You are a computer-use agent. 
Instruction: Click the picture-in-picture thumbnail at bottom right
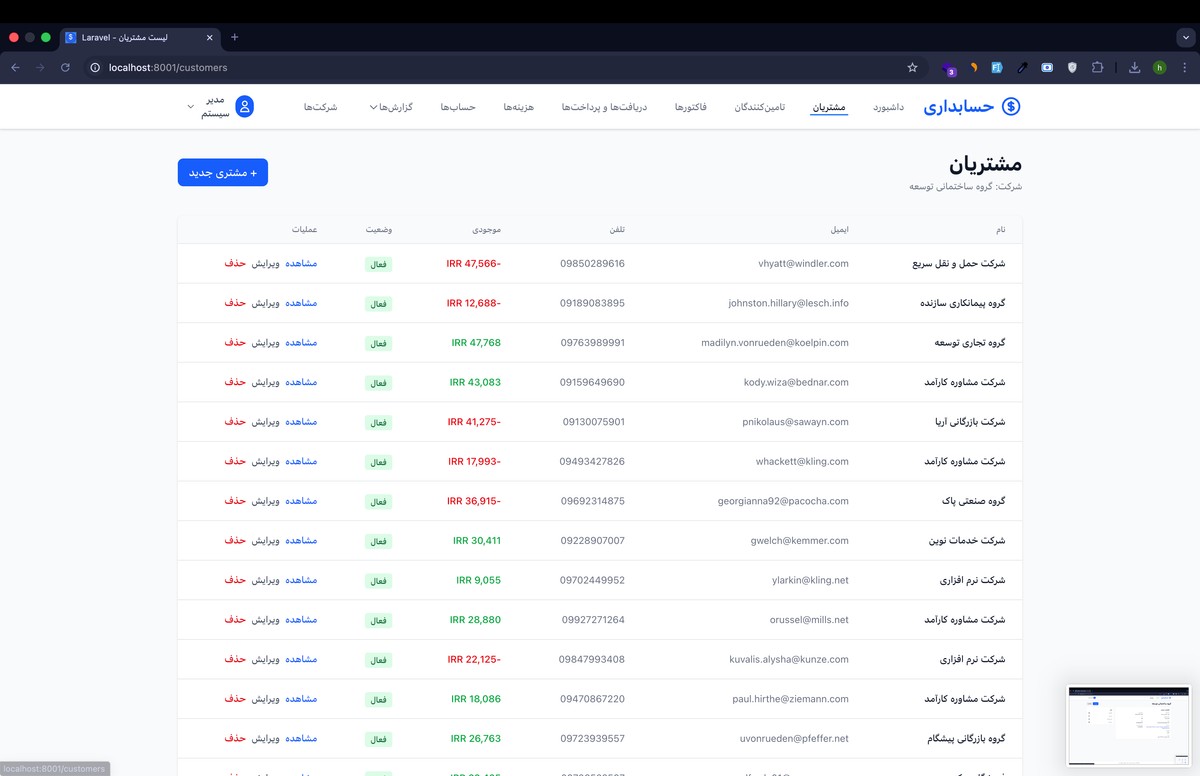coord(1129,725)
